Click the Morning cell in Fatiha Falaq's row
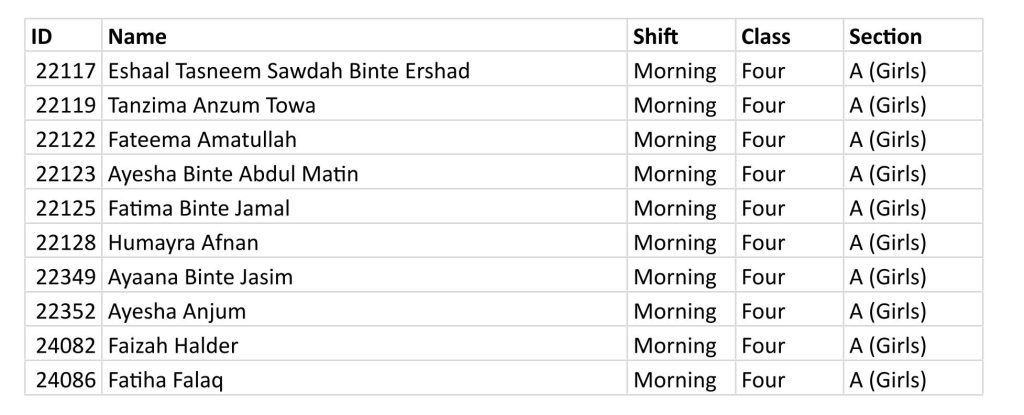The width and height of the screenshot is (1024, 415). pos(681,380)
